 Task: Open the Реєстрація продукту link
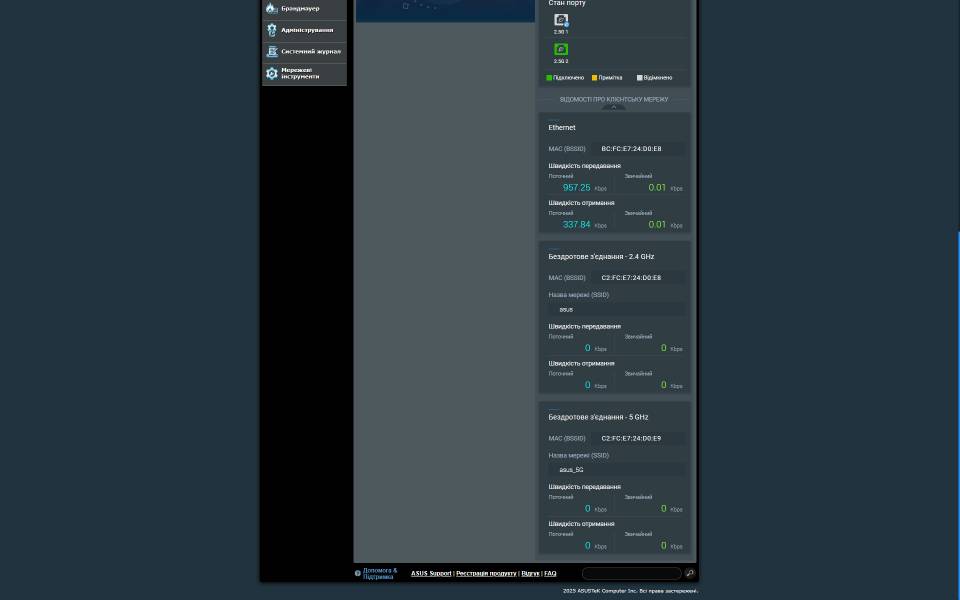point(486,574)
